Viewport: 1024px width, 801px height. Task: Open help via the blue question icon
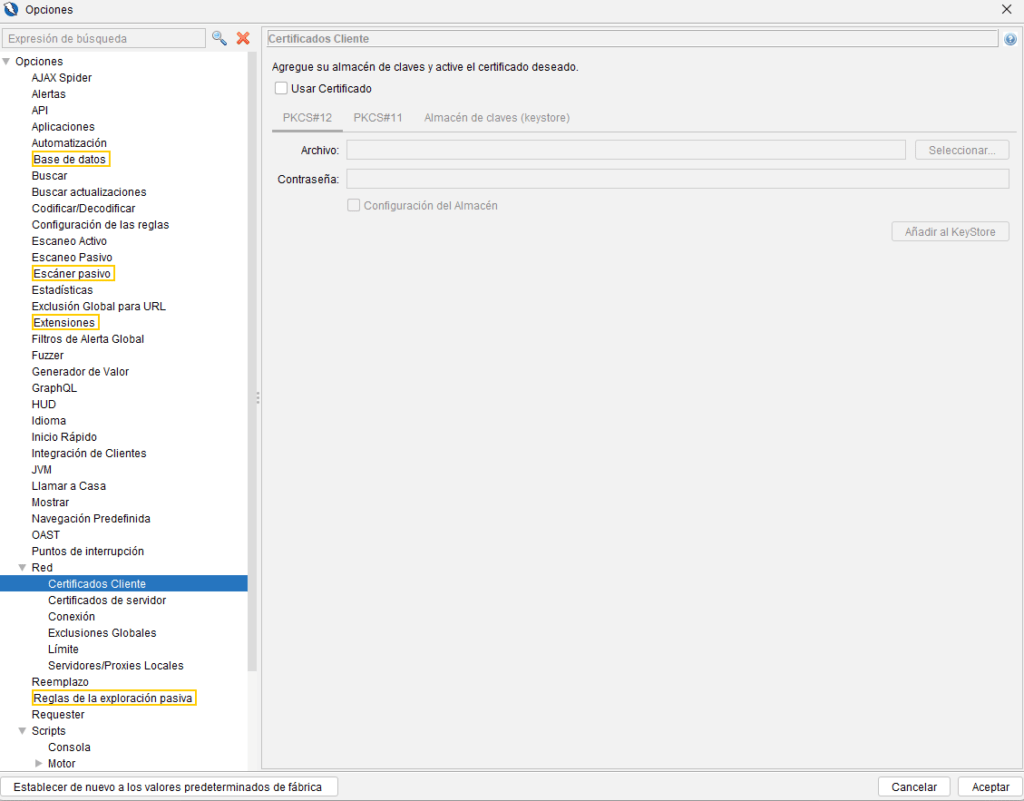click(x=1010, y=39)
